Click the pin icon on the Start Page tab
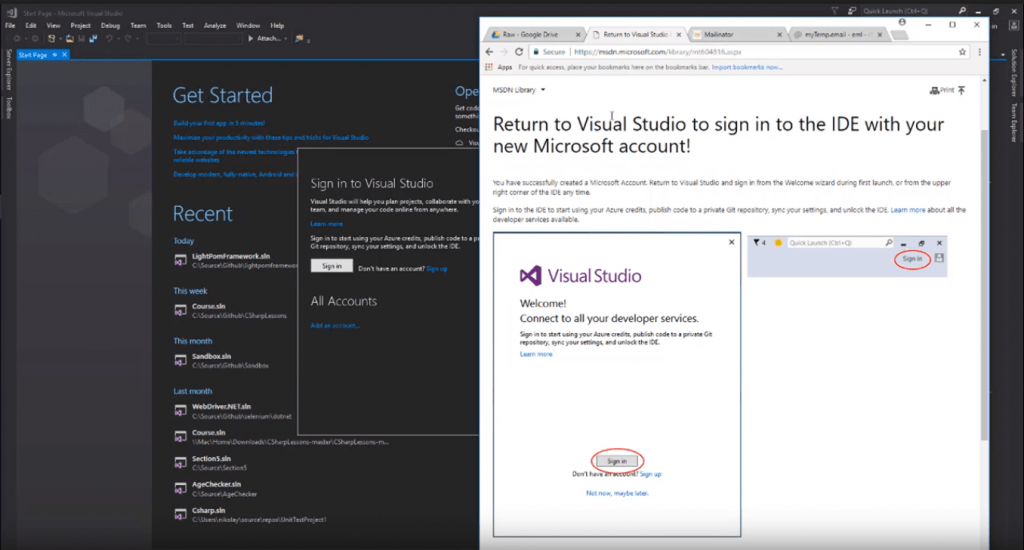 pos(55,55)
